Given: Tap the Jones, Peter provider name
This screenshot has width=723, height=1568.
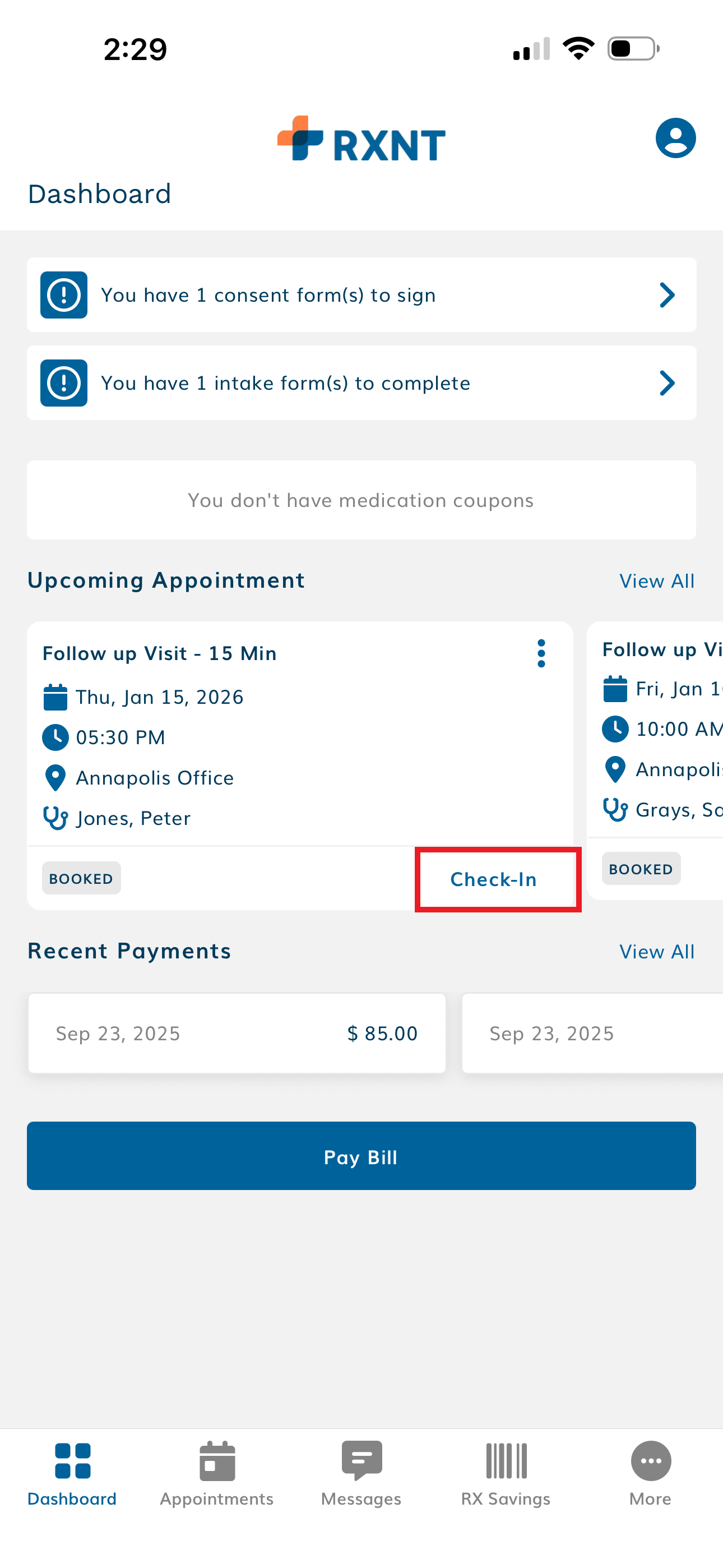Looking at the screenshot, I should coord(133,819).
